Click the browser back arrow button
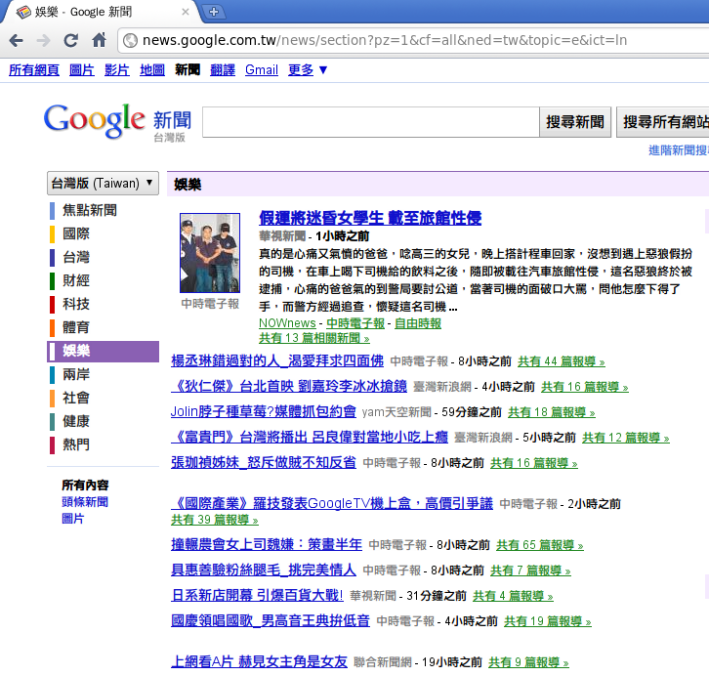 pos(16,40)
